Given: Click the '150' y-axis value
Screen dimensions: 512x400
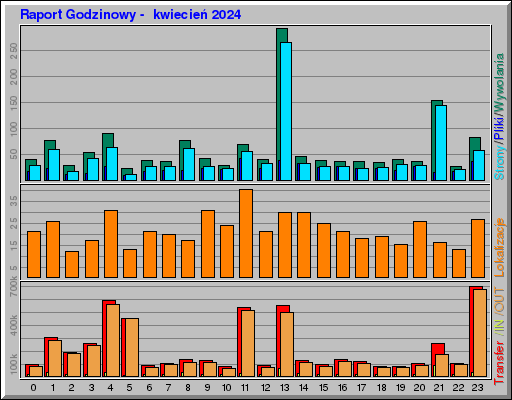Looking at the screenshot, I should 14,104.
